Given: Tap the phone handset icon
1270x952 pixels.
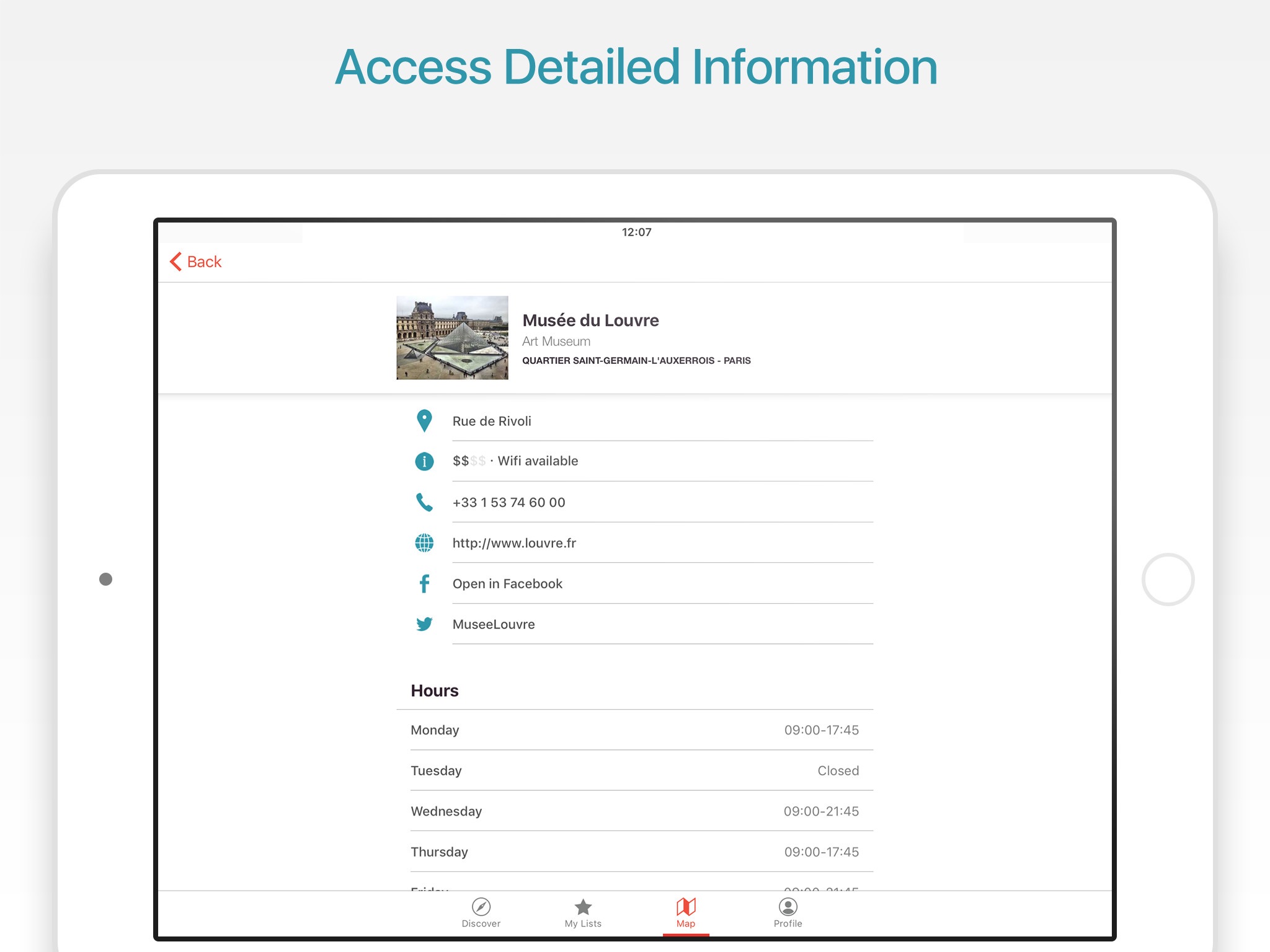Looking at the screenshot, I should pyautogui.click(x=424, y=502).
